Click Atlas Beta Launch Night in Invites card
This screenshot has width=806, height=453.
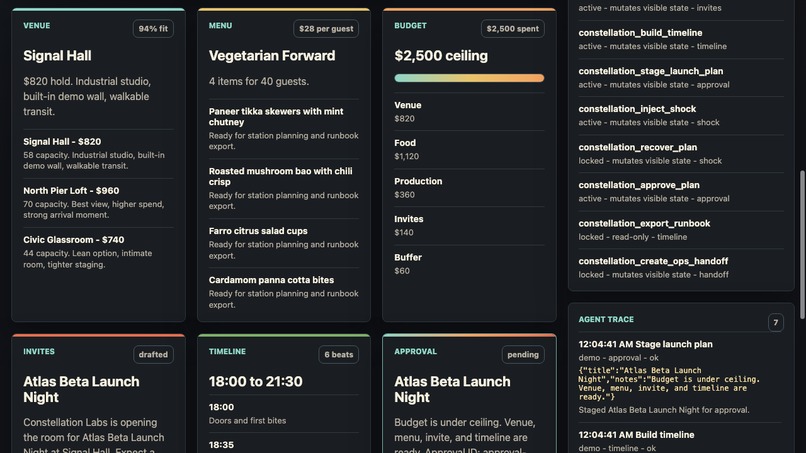[x=81, y=389]
